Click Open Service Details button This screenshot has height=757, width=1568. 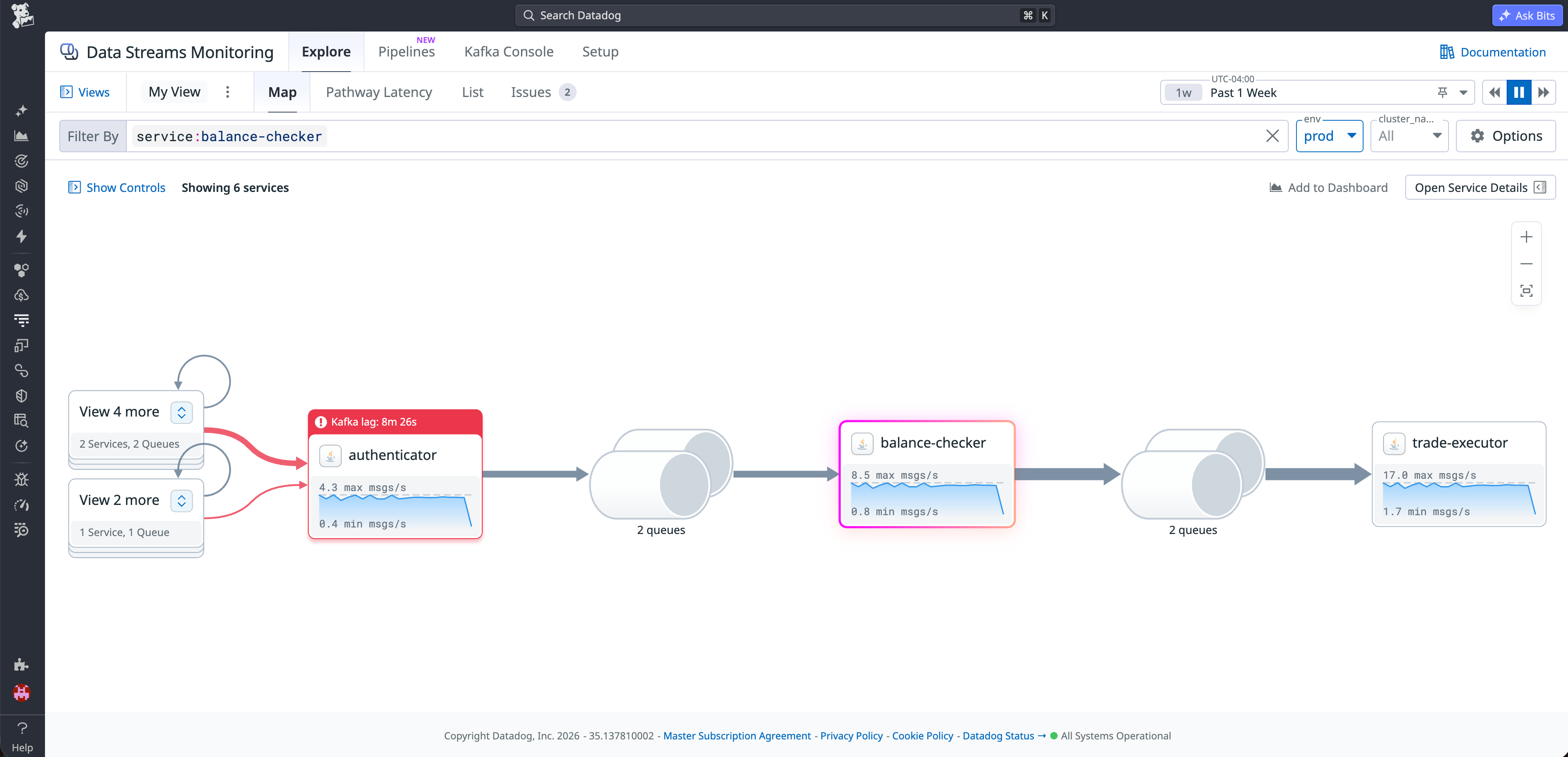click(1480, 187)
